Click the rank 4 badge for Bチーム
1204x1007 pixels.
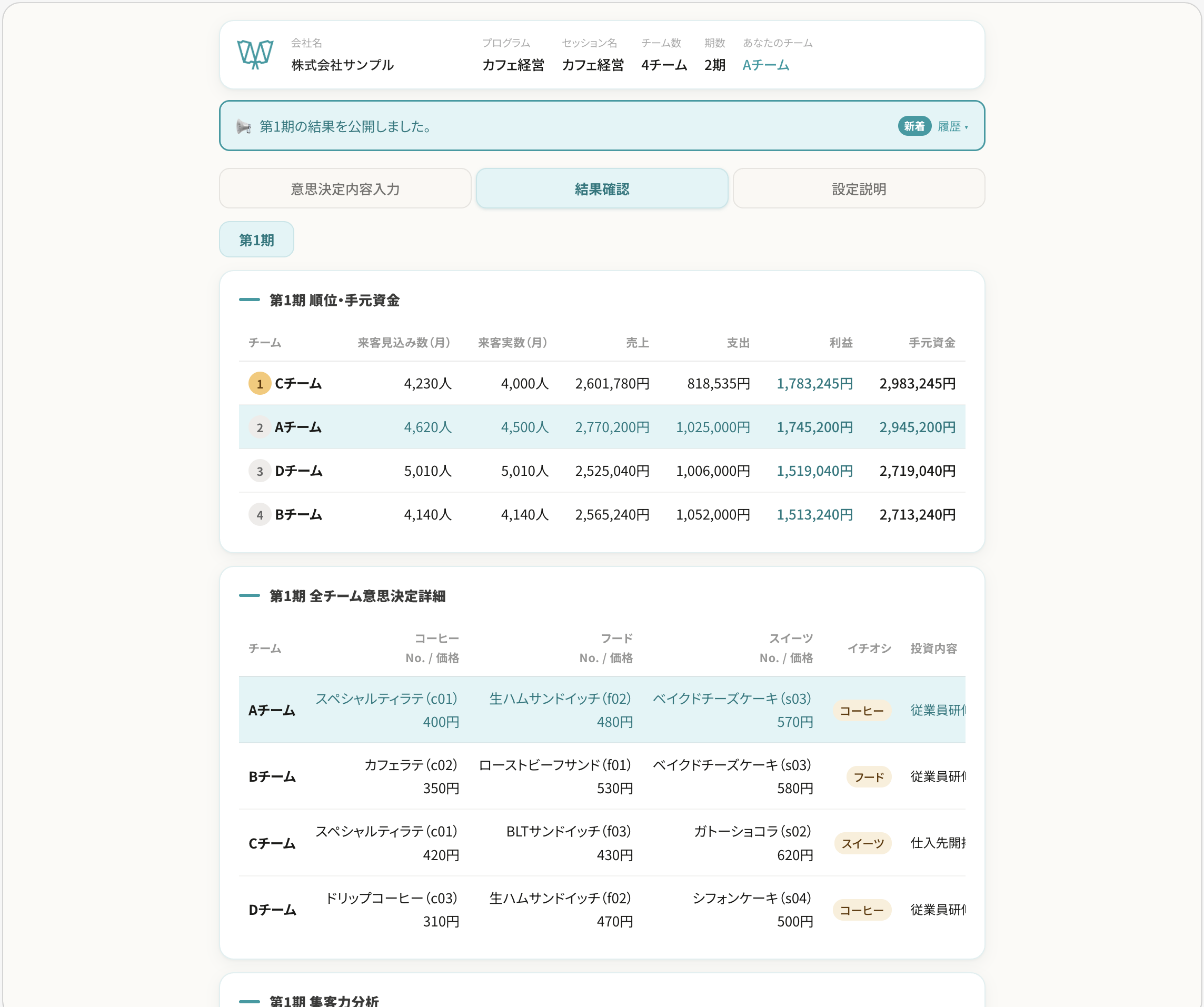coord(260,515)
